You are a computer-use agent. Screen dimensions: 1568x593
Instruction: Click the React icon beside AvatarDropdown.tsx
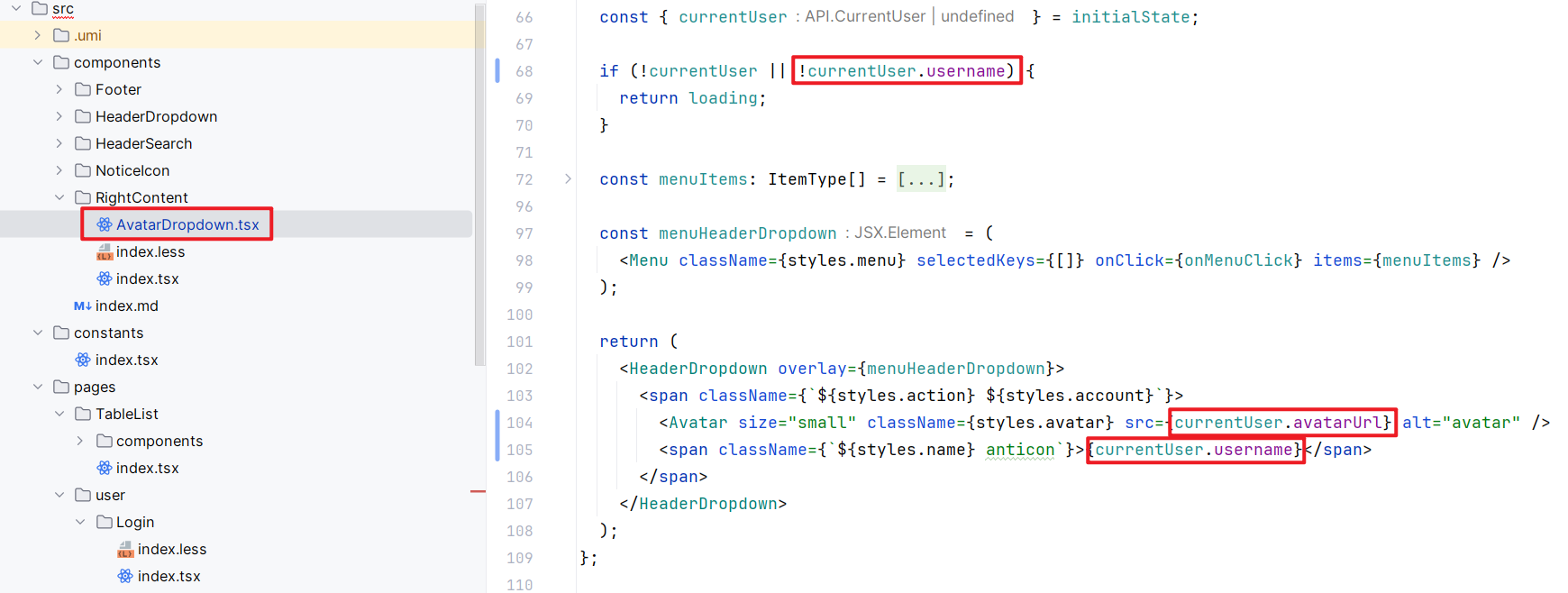tap(105, 224)
